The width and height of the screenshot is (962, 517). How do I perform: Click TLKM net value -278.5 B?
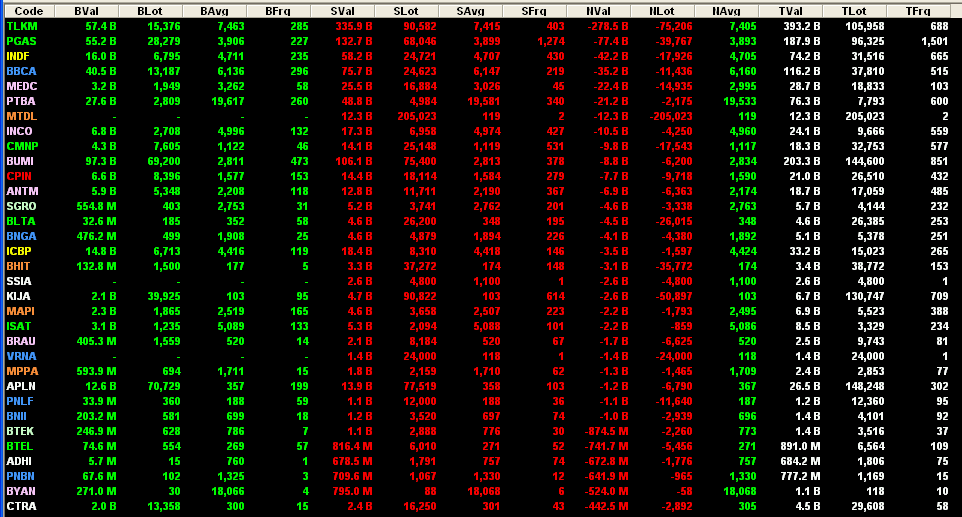pyautogui.click(x=607, y=26)
